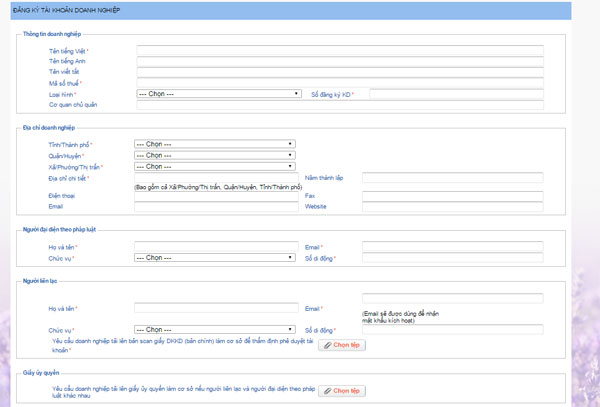This screenshot has height=407, width=600.
Task: Click the Người đại diện theo pháp luật title
Action: coord(59,229)
